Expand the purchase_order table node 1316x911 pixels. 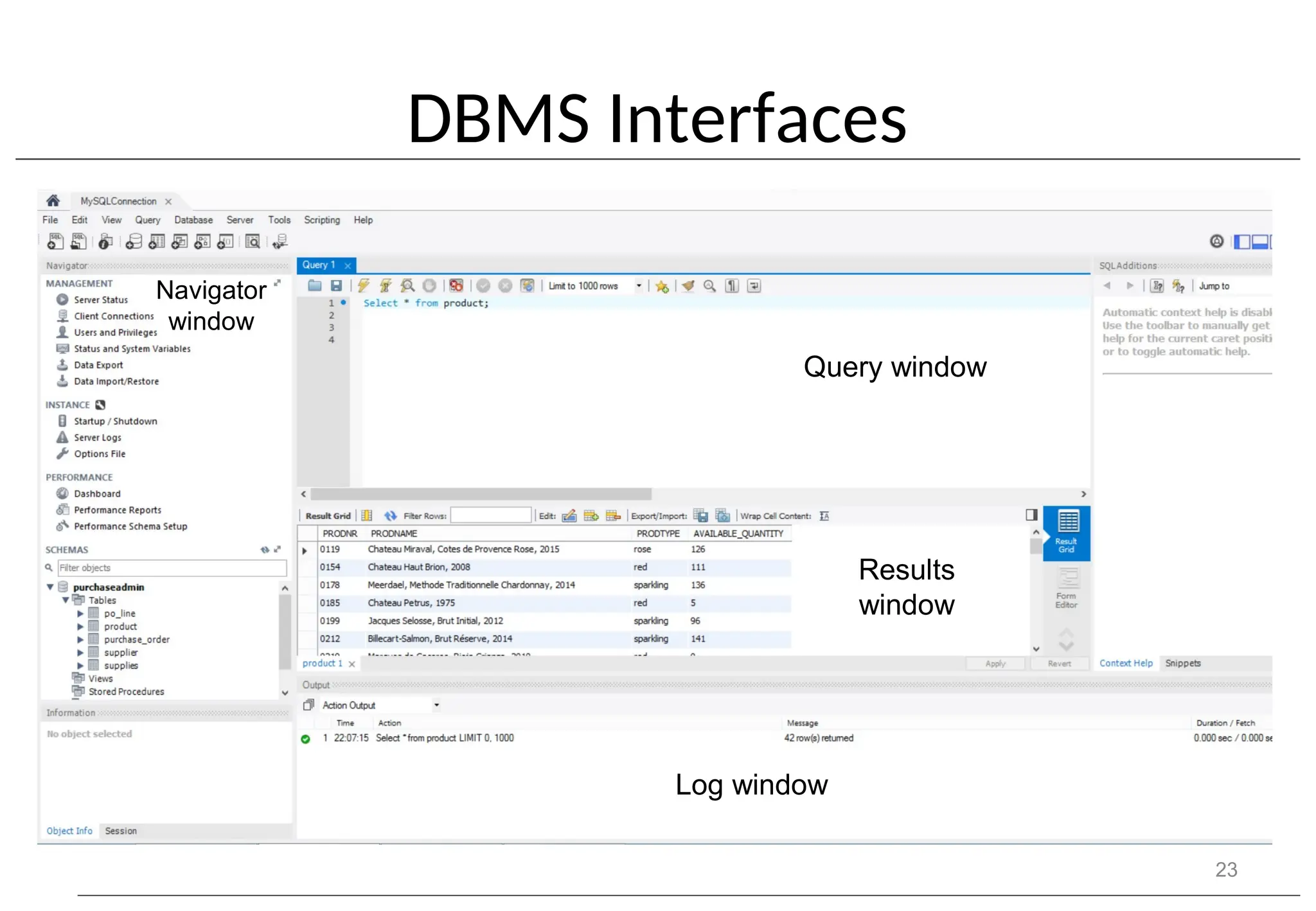tap(80, 640)
